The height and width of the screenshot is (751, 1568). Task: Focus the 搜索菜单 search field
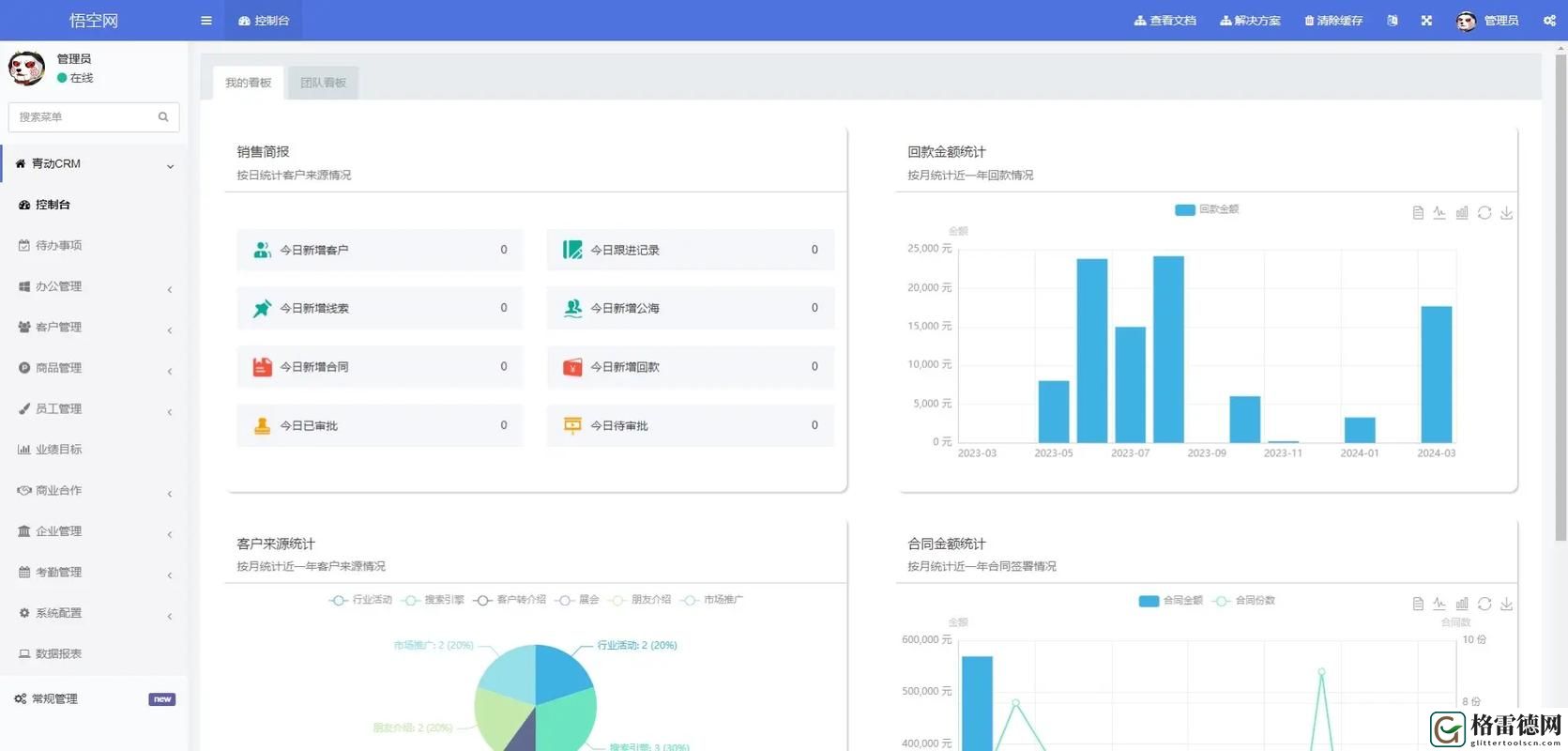tap(94, 117)
